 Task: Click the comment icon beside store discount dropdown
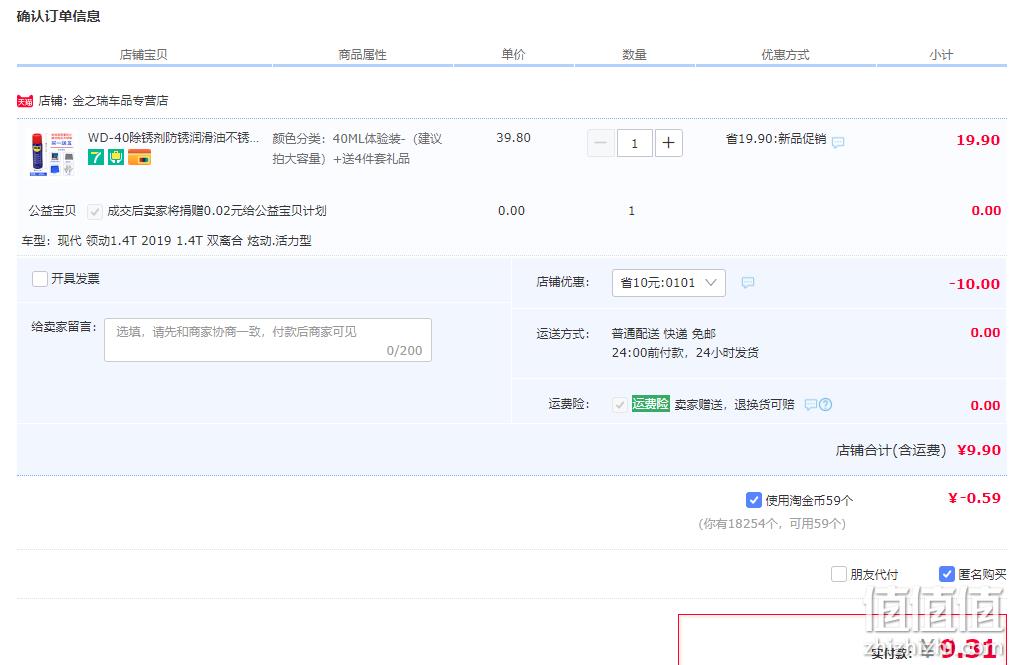point(747,282)
